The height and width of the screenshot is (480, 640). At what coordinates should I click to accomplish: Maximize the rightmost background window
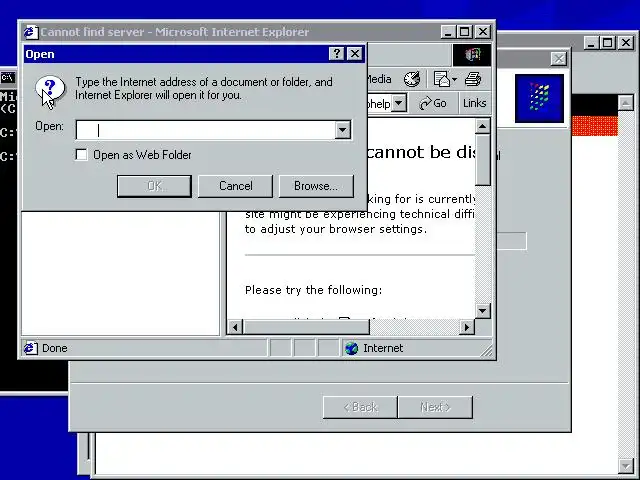click(608, 42)
